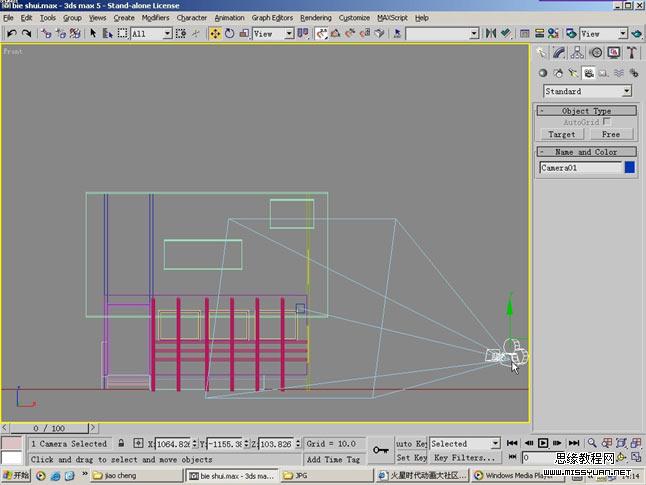Click the Use Pivot Point Center icon
Screen dimensions: 646x485
(x=303, y=33)
